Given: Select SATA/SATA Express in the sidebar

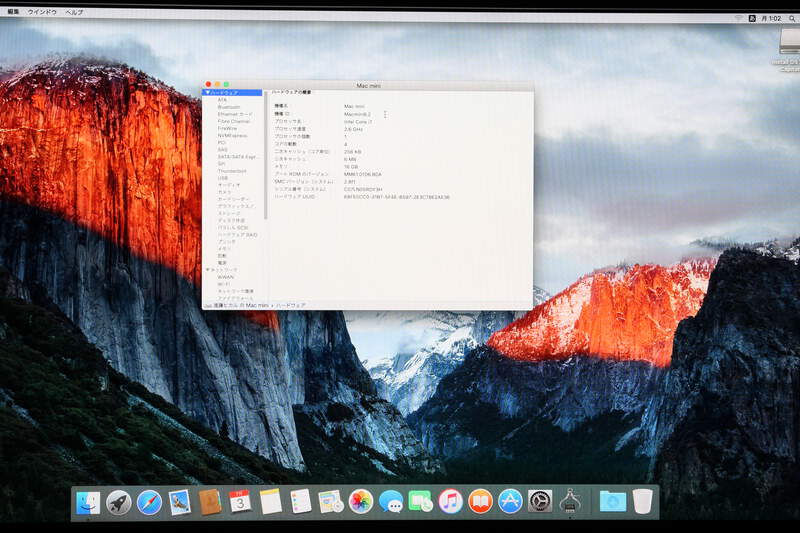Looking at the screenshot, I should tap(237, 157).
